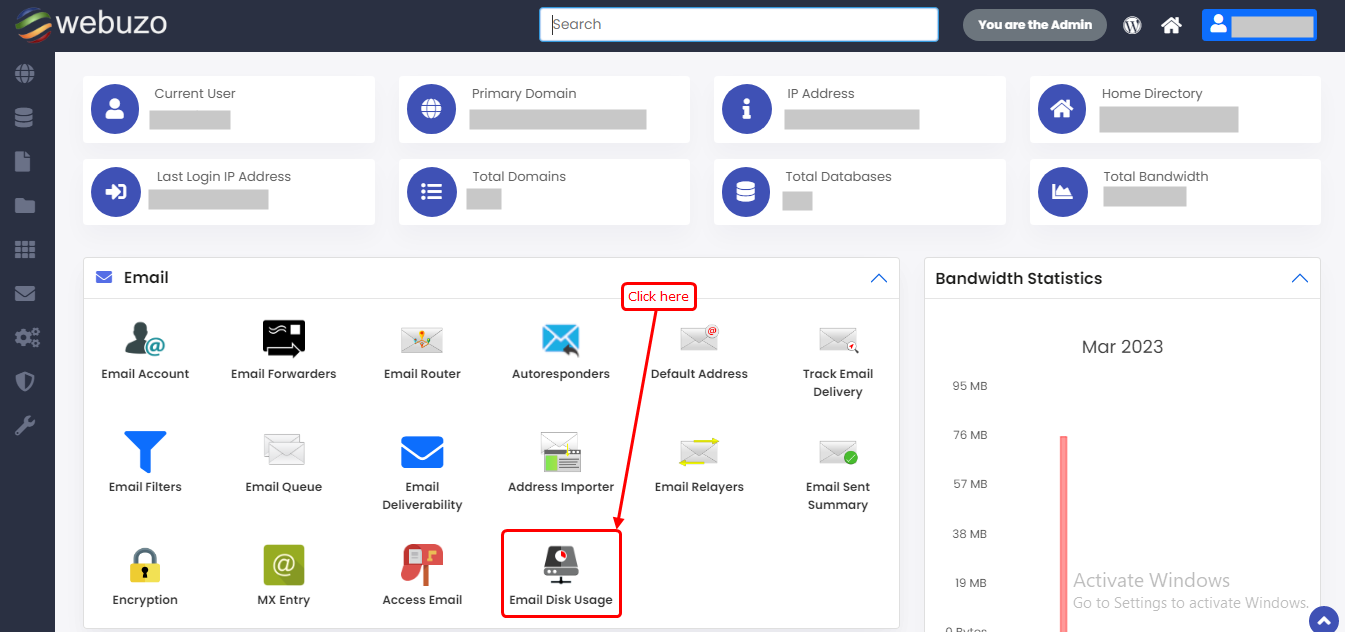Open the Security shield sidebar menu

click(x=25, y=382)
